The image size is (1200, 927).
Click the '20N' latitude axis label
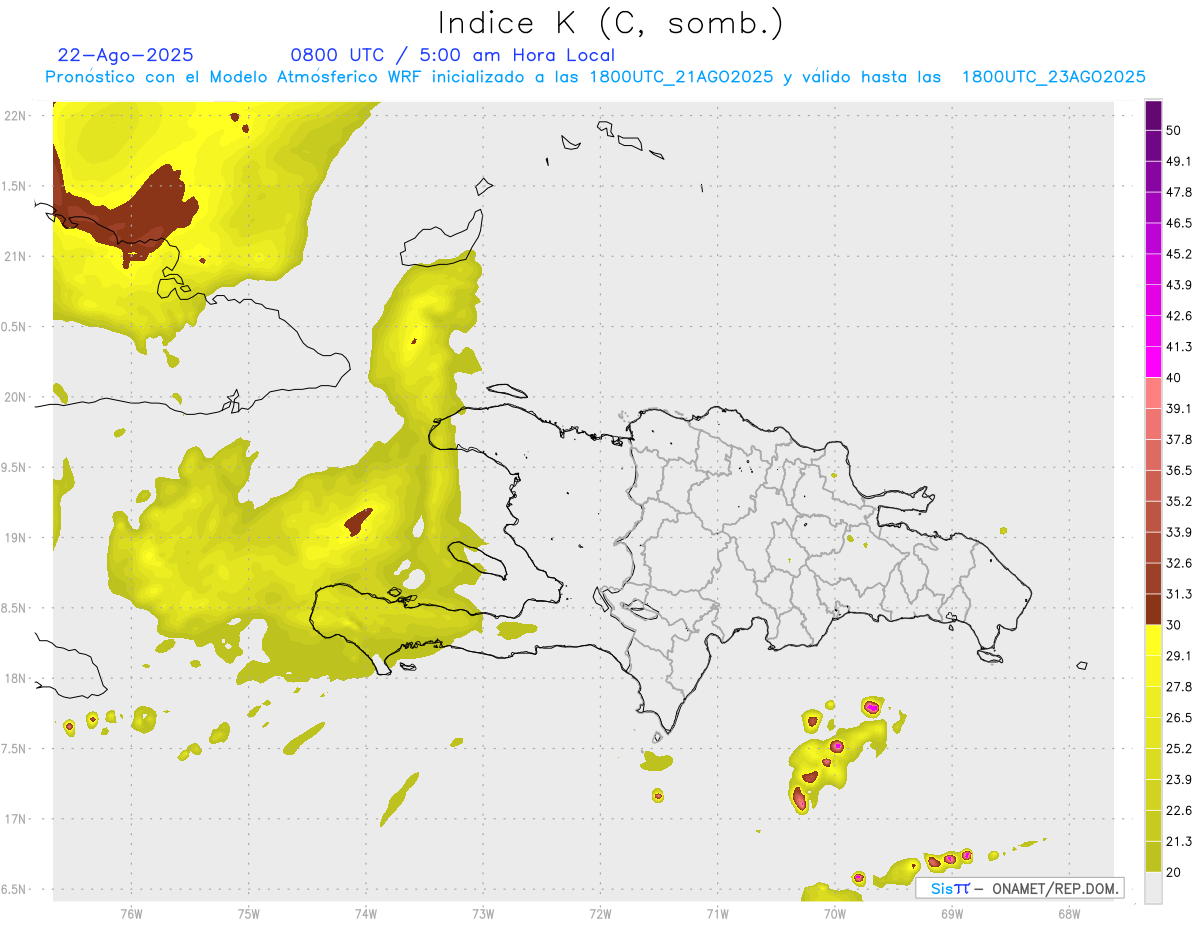[x=15, y=397]
